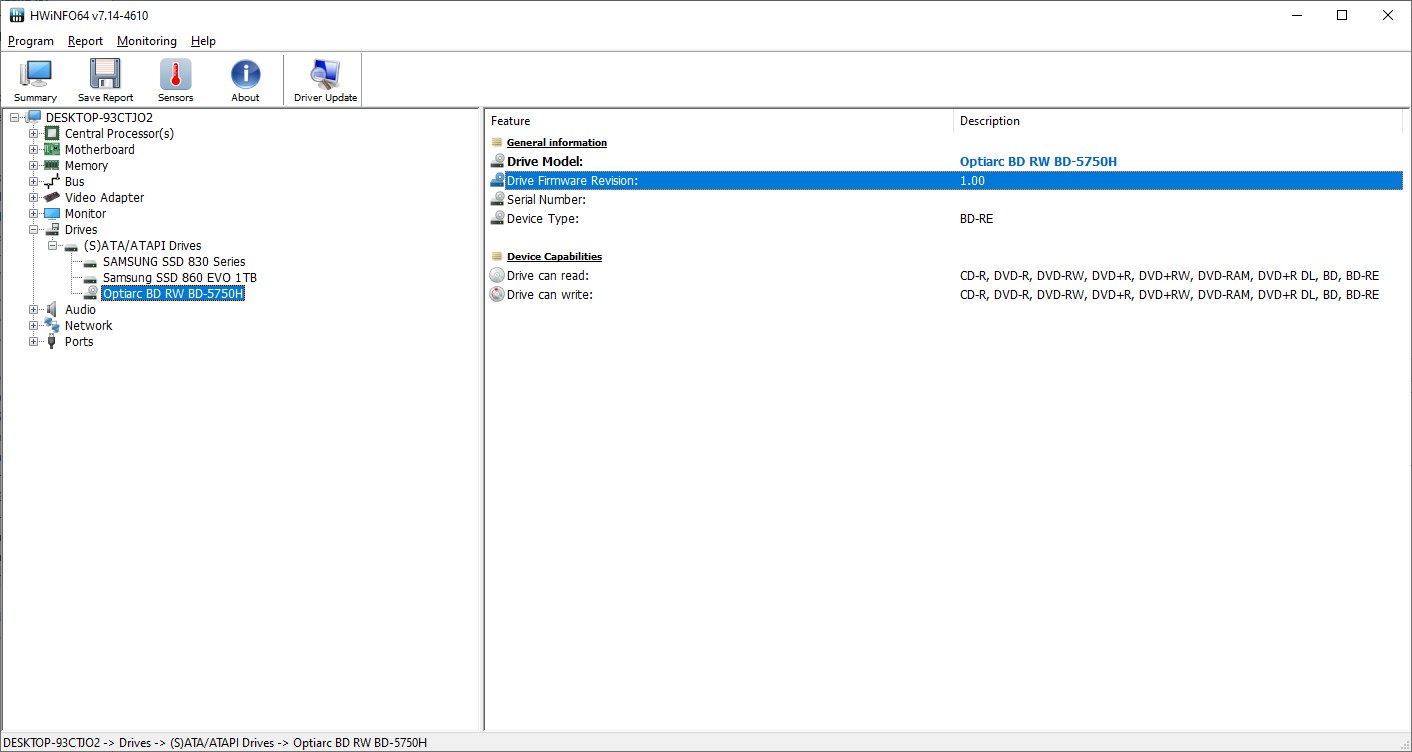Click the Drives tree icon

tap(52, 229)
